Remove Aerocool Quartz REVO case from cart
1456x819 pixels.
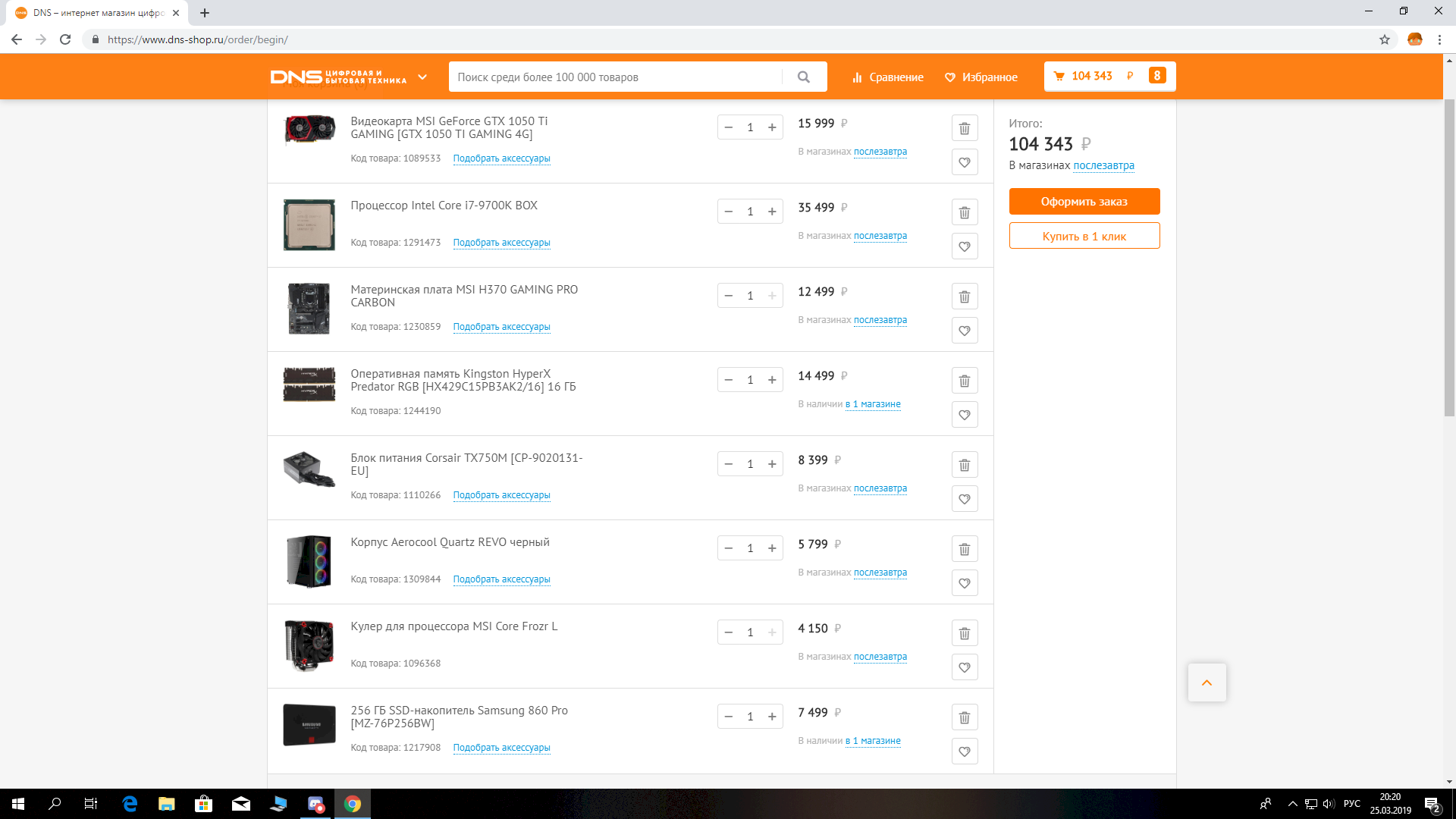pyautogui.click(x=965, y=549)
